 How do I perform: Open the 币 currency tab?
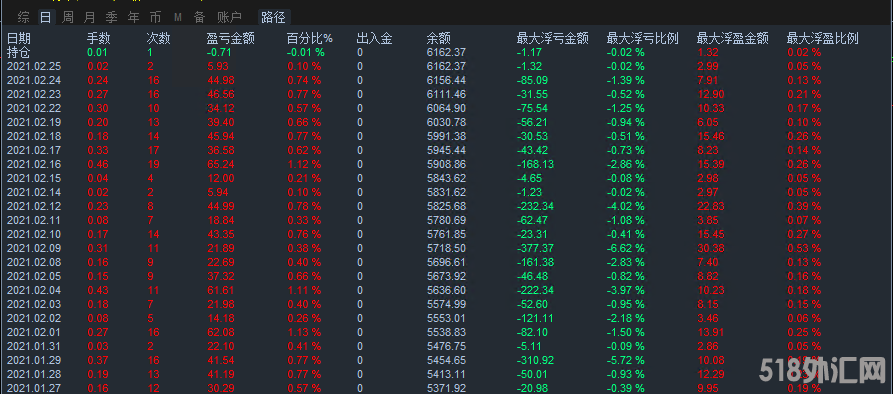click(155, 18)
